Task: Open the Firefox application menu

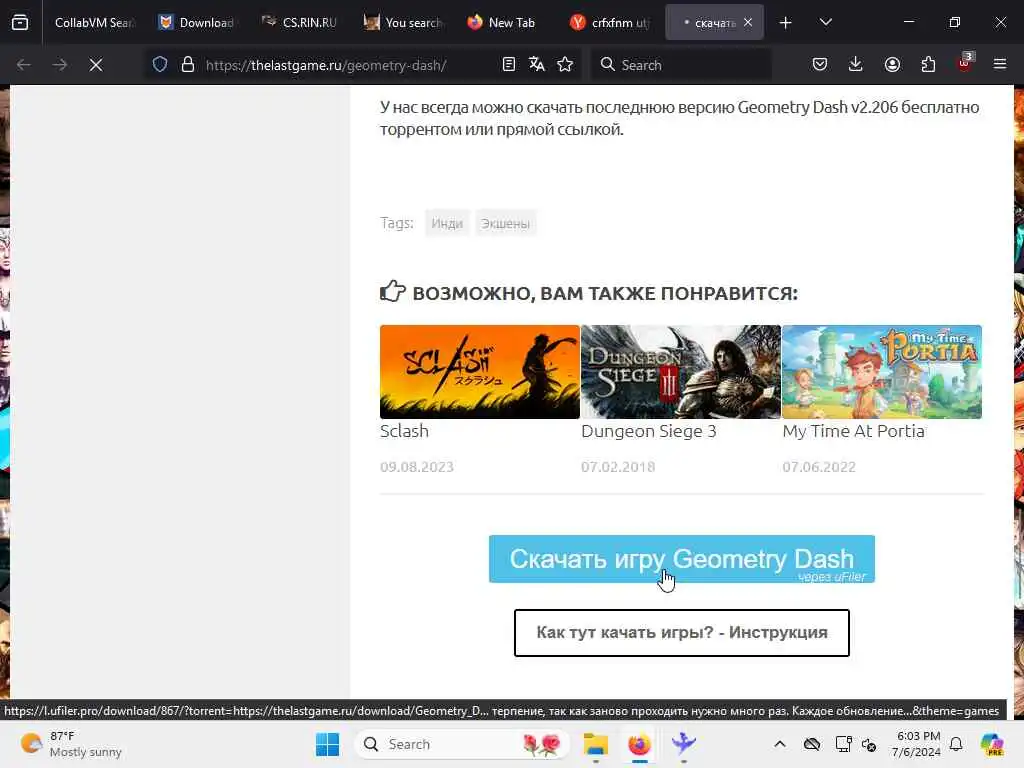Action: point(1000,65)
